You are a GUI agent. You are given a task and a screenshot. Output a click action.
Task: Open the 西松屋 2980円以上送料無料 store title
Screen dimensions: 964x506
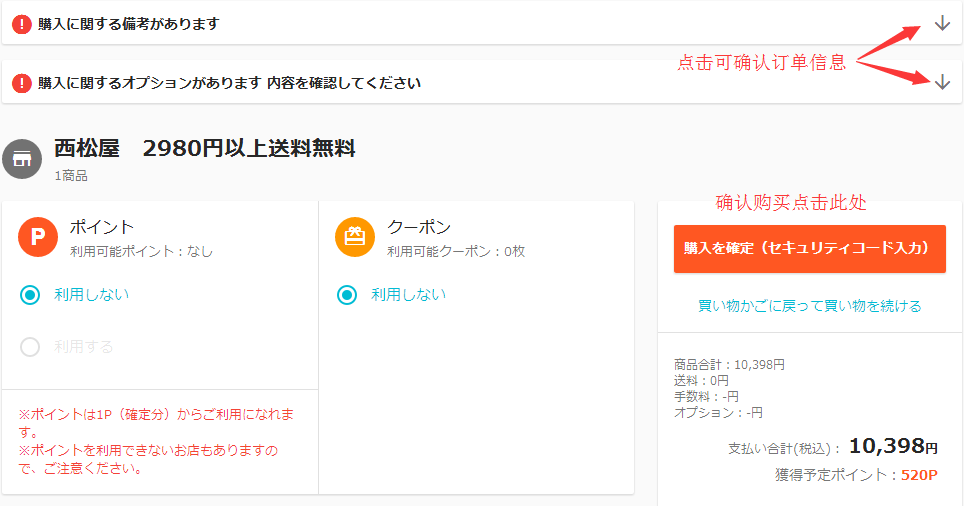click(204, 149)
